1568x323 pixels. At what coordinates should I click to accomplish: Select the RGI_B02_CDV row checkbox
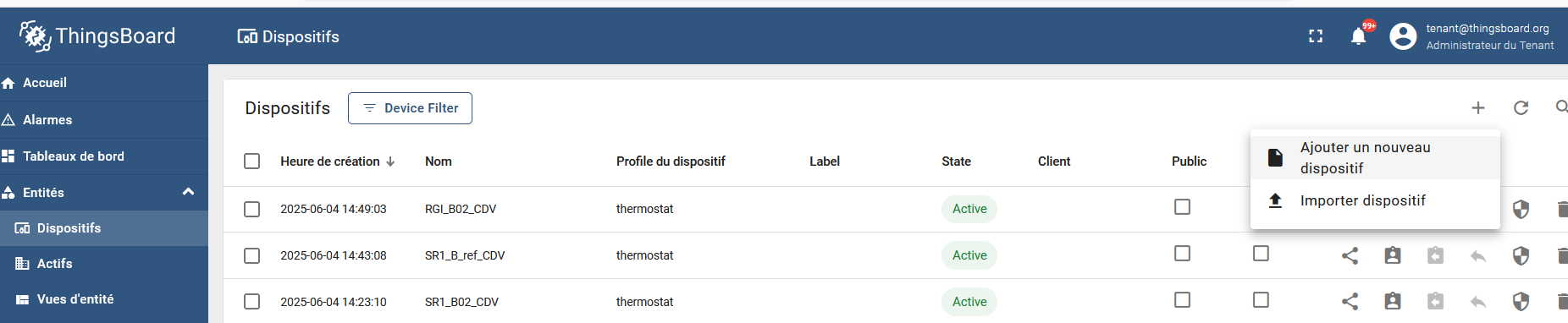click(252, 209)
